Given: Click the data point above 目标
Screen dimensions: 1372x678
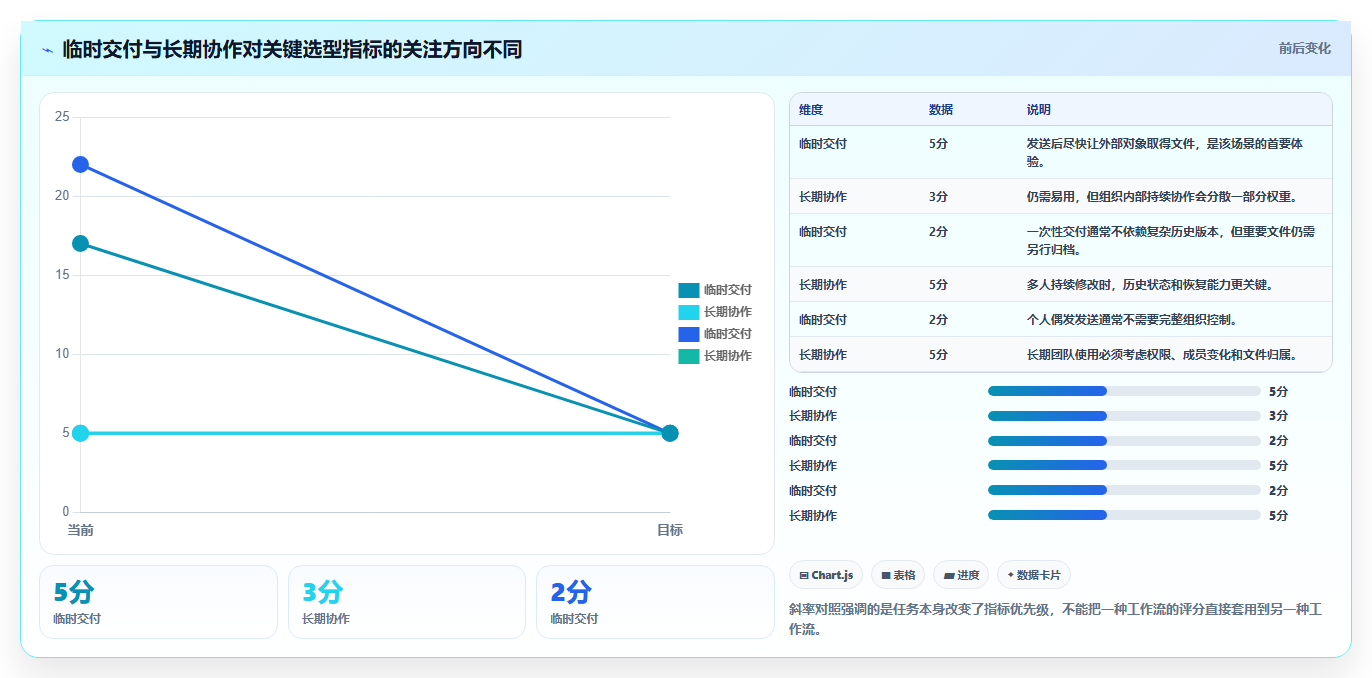Looking at the screenshot, I should click(670, 433).
